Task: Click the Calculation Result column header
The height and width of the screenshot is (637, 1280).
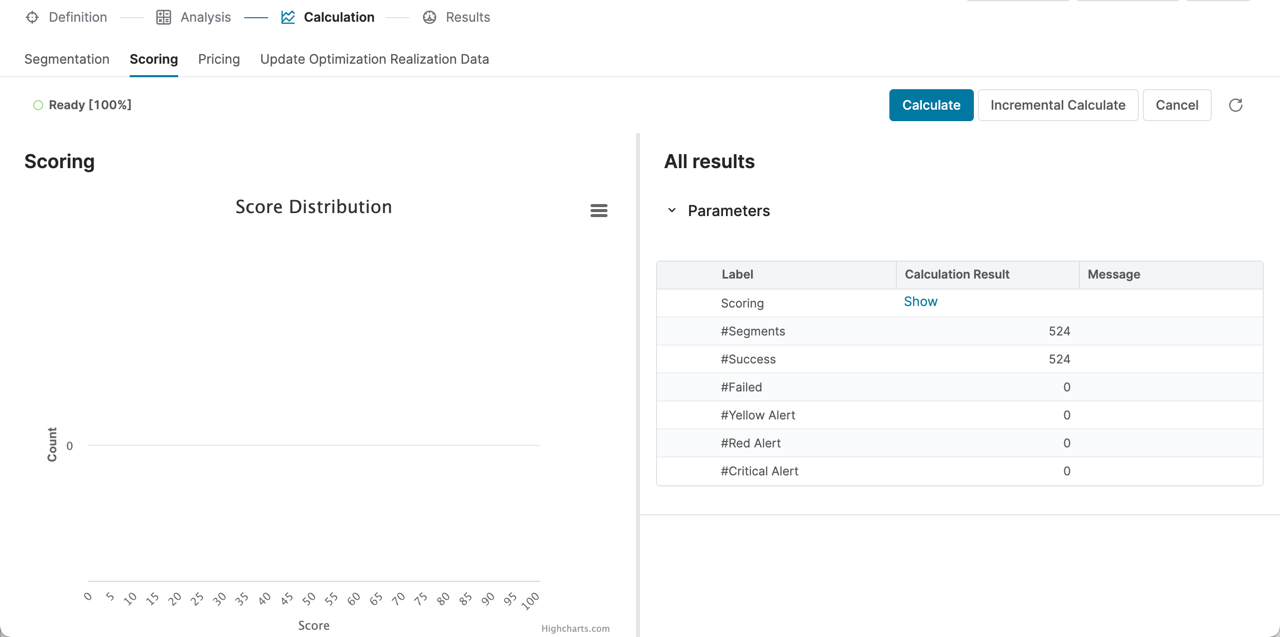Action: 957,274
